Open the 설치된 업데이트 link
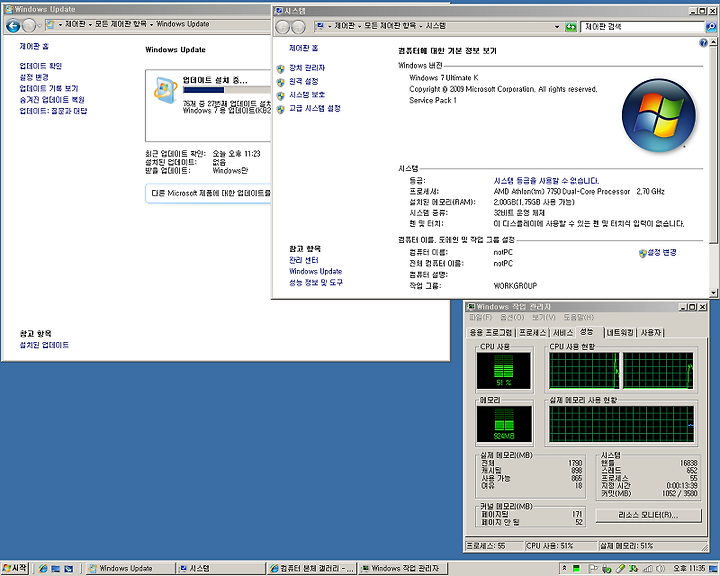Viewport: 720px width, 576px height. click(44, 345)
